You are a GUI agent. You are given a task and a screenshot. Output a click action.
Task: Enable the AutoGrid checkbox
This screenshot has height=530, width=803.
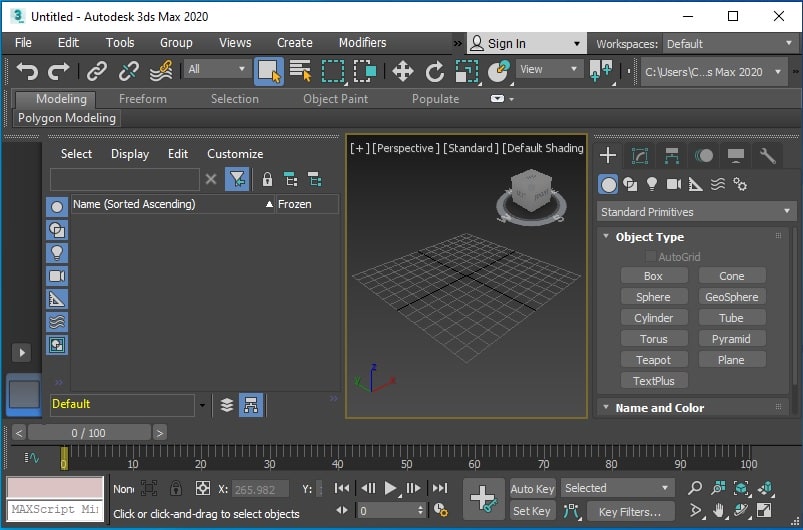pos(650,257)
